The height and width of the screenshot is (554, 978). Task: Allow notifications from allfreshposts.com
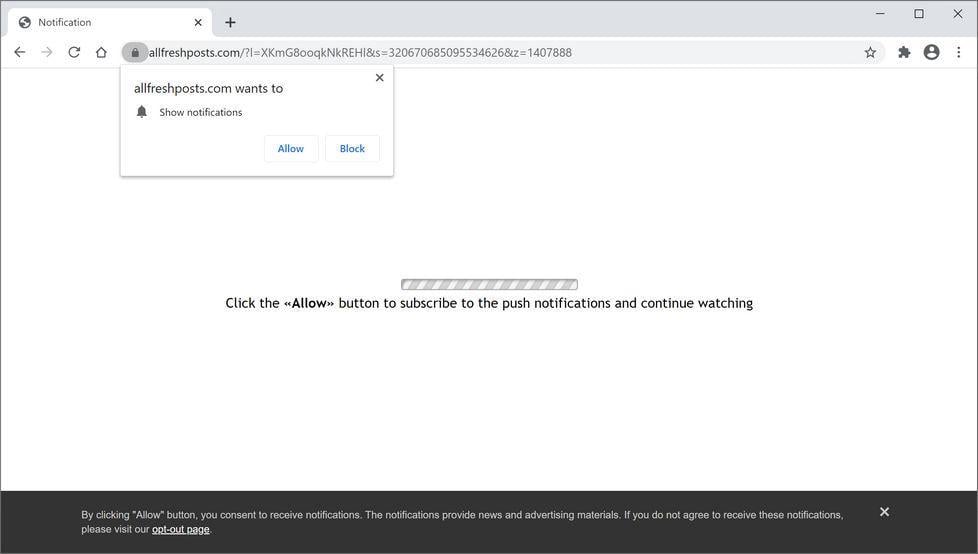click(291, 148)
